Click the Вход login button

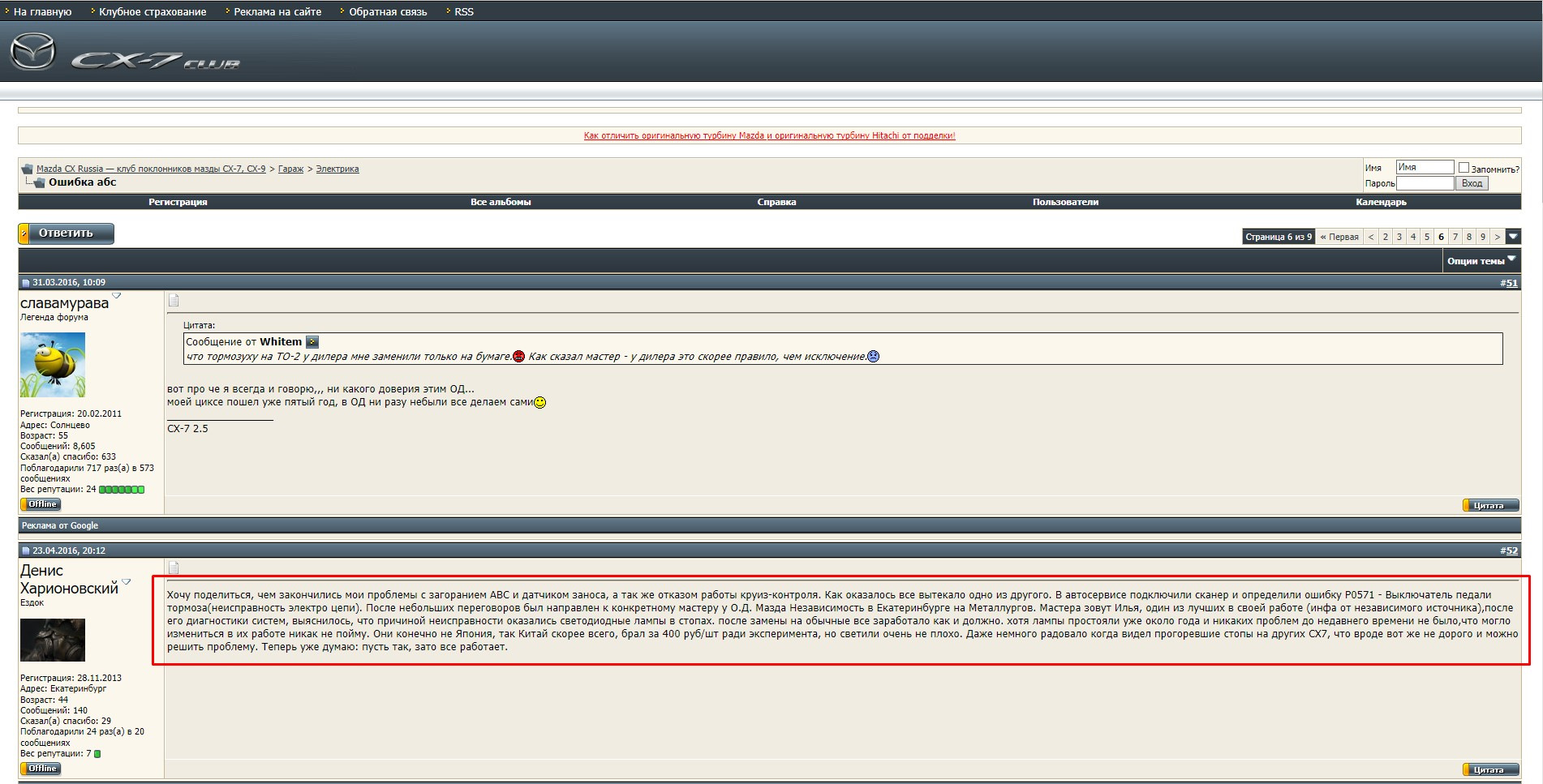1472,183
